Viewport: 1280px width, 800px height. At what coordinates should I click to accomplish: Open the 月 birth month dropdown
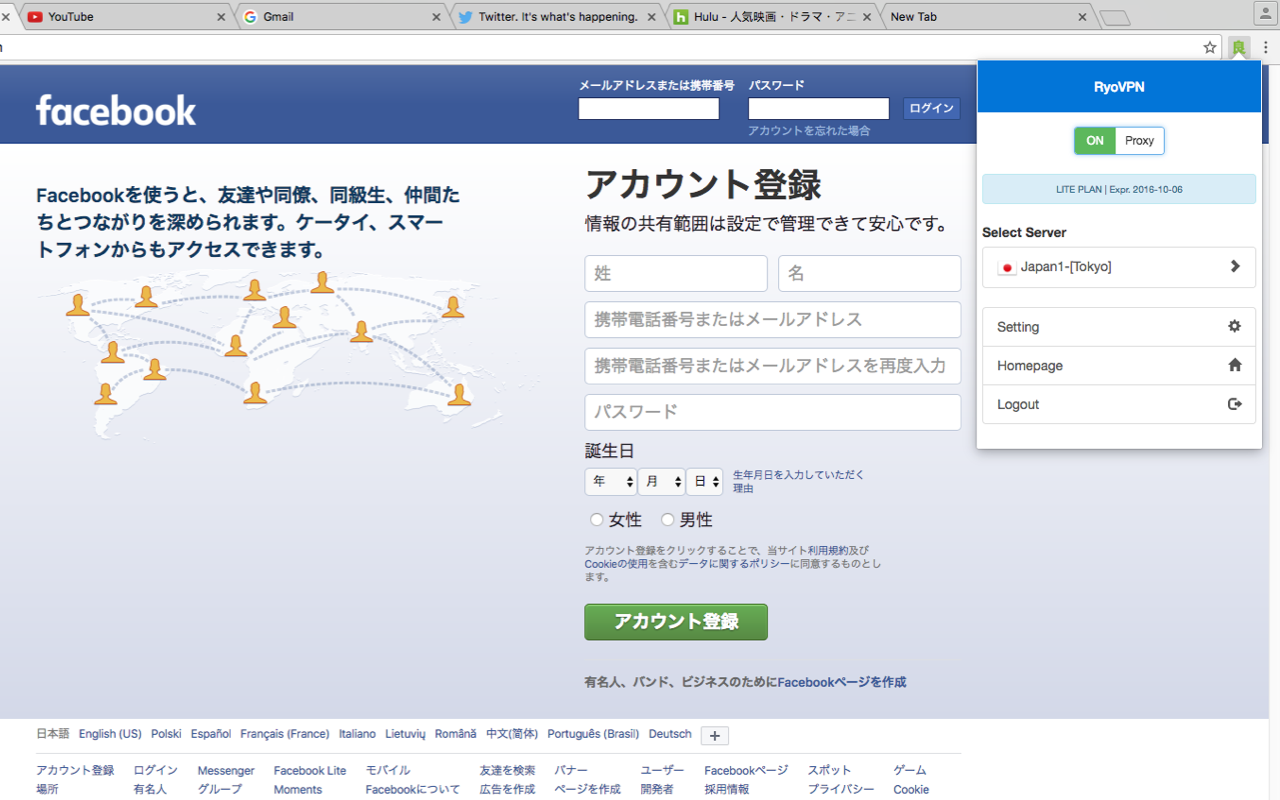click(x=661, y=481)
